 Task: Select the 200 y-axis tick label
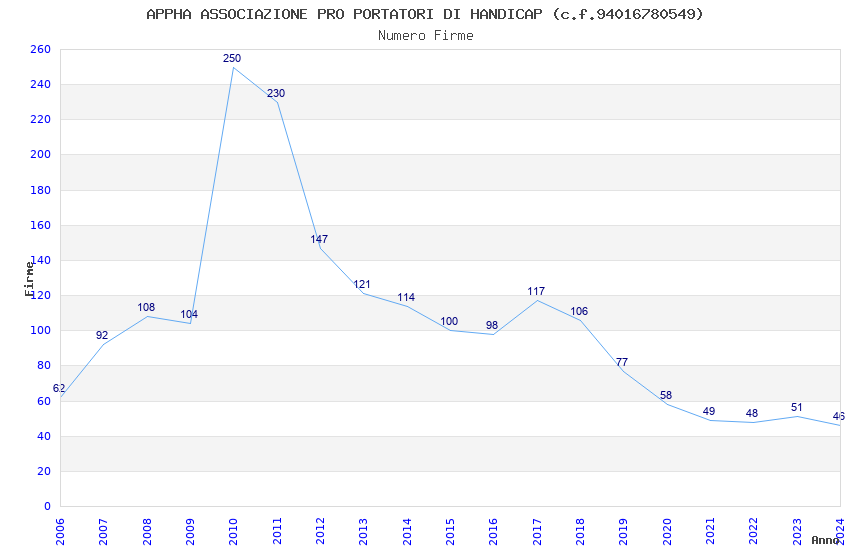click(x=41, y=154)
